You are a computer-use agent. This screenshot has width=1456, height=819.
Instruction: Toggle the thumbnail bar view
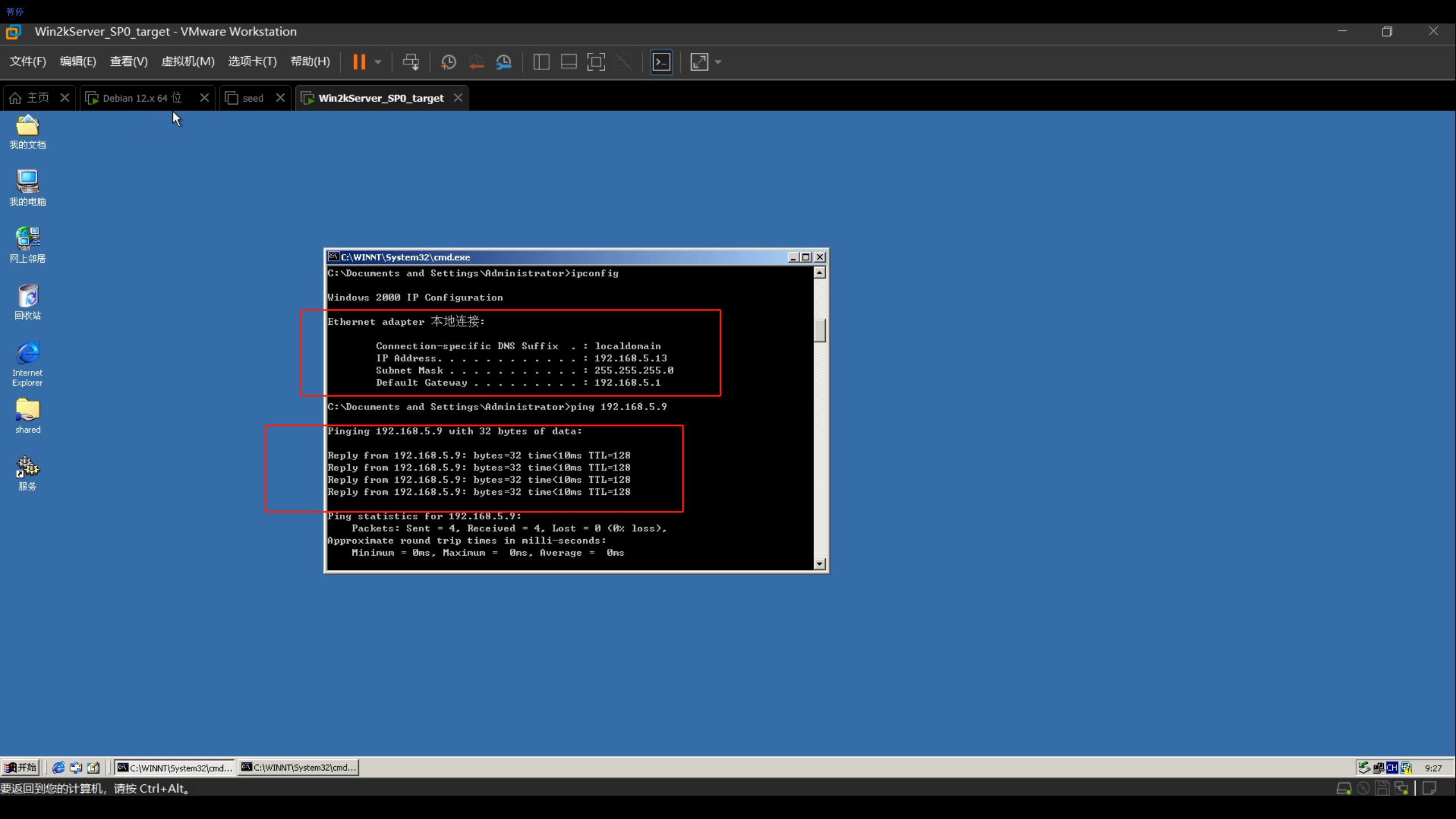click(x=568, y=62)
